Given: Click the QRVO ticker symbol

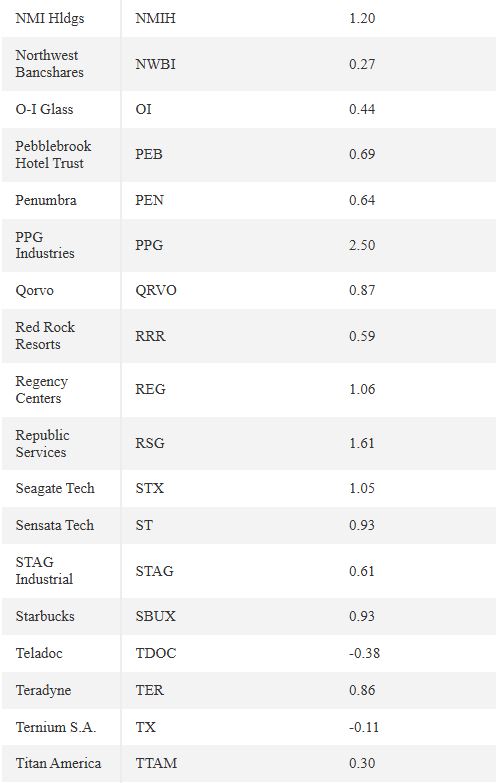Looking at the screenshot, I should [x=156, y=290].
